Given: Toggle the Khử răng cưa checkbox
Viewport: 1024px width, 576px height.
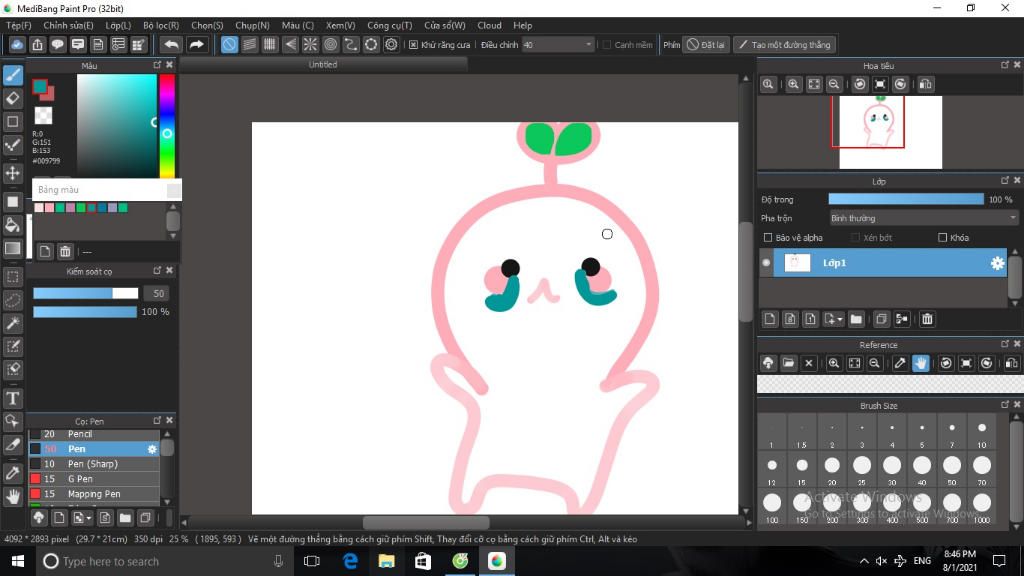Looking at the screenshot, I should 413,44.
